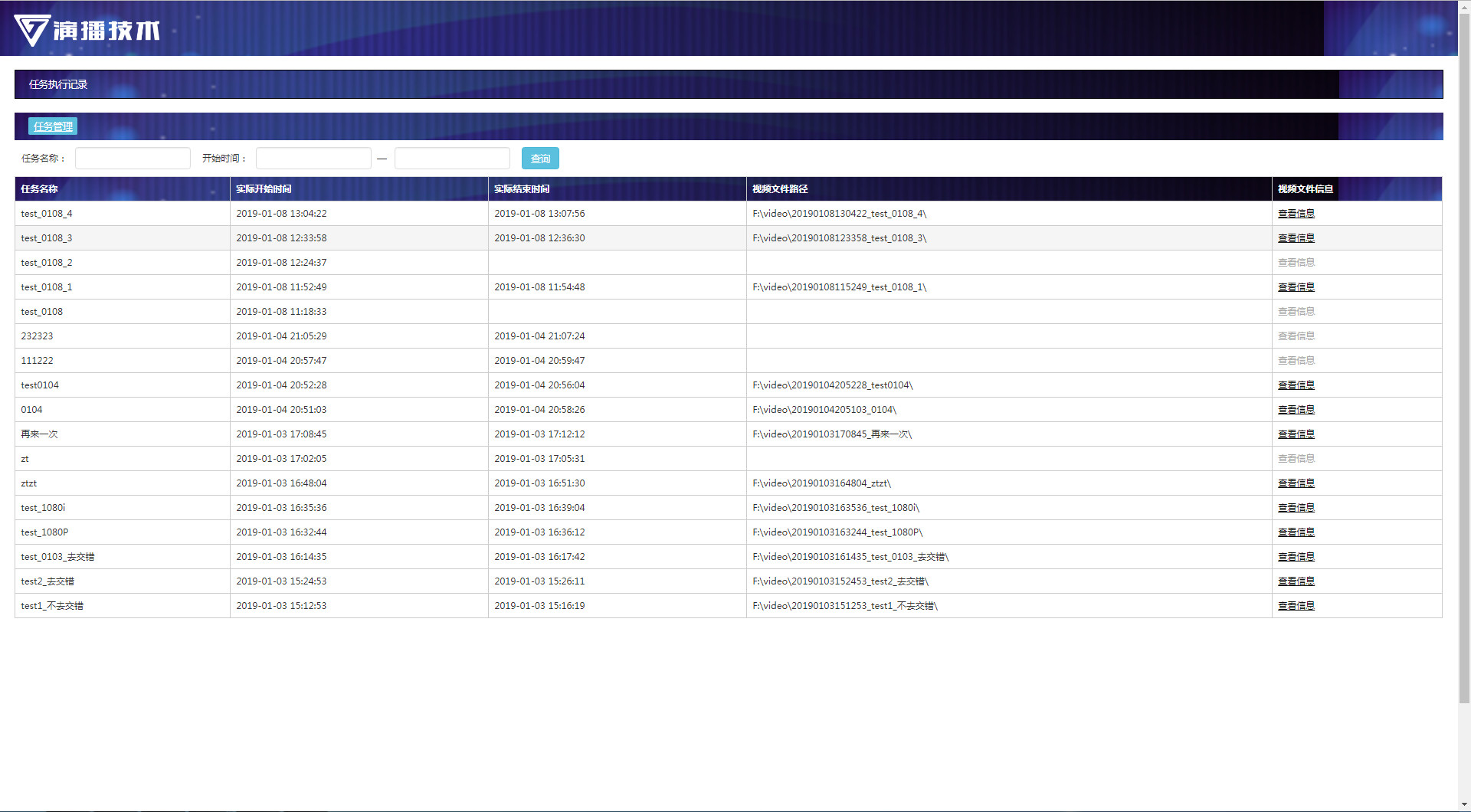Click the 任务名称 search input field
1471x812 pixels.
coord(133,159)
